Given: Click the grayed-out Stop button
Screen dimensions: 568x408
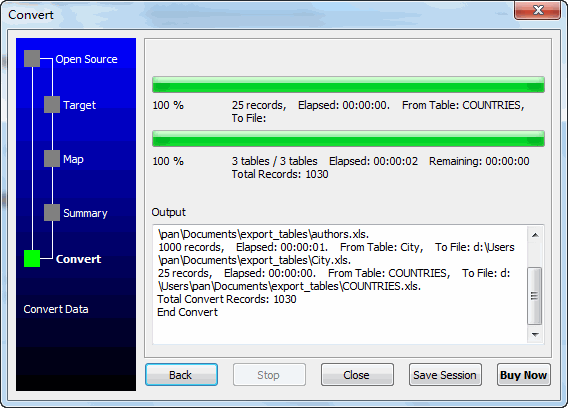Looking at the screenshot, I should coord(269,375).
